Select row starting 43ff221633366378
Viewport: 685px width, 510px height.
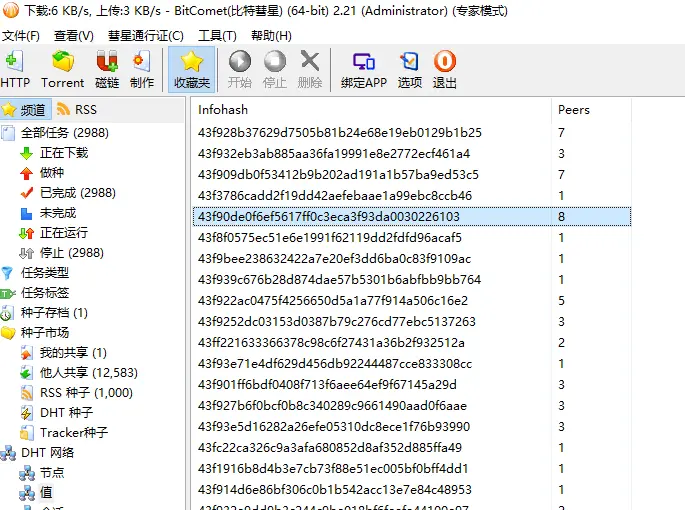[412, 342]
